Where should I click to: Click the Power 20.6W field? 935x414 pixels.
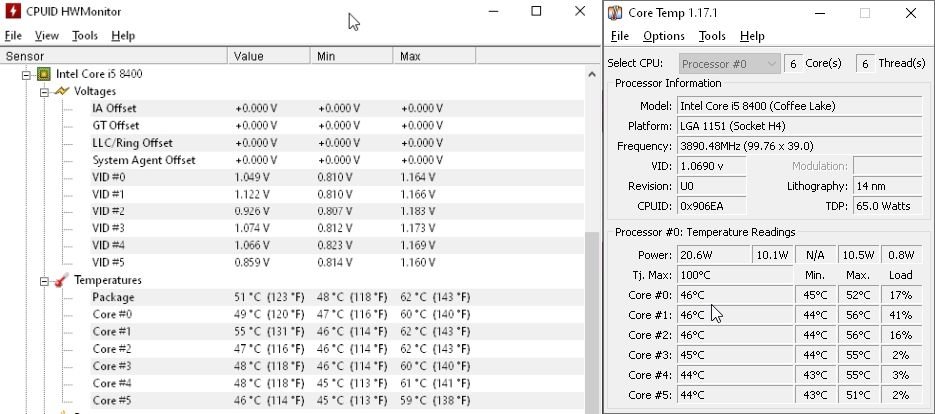point(713,255)
